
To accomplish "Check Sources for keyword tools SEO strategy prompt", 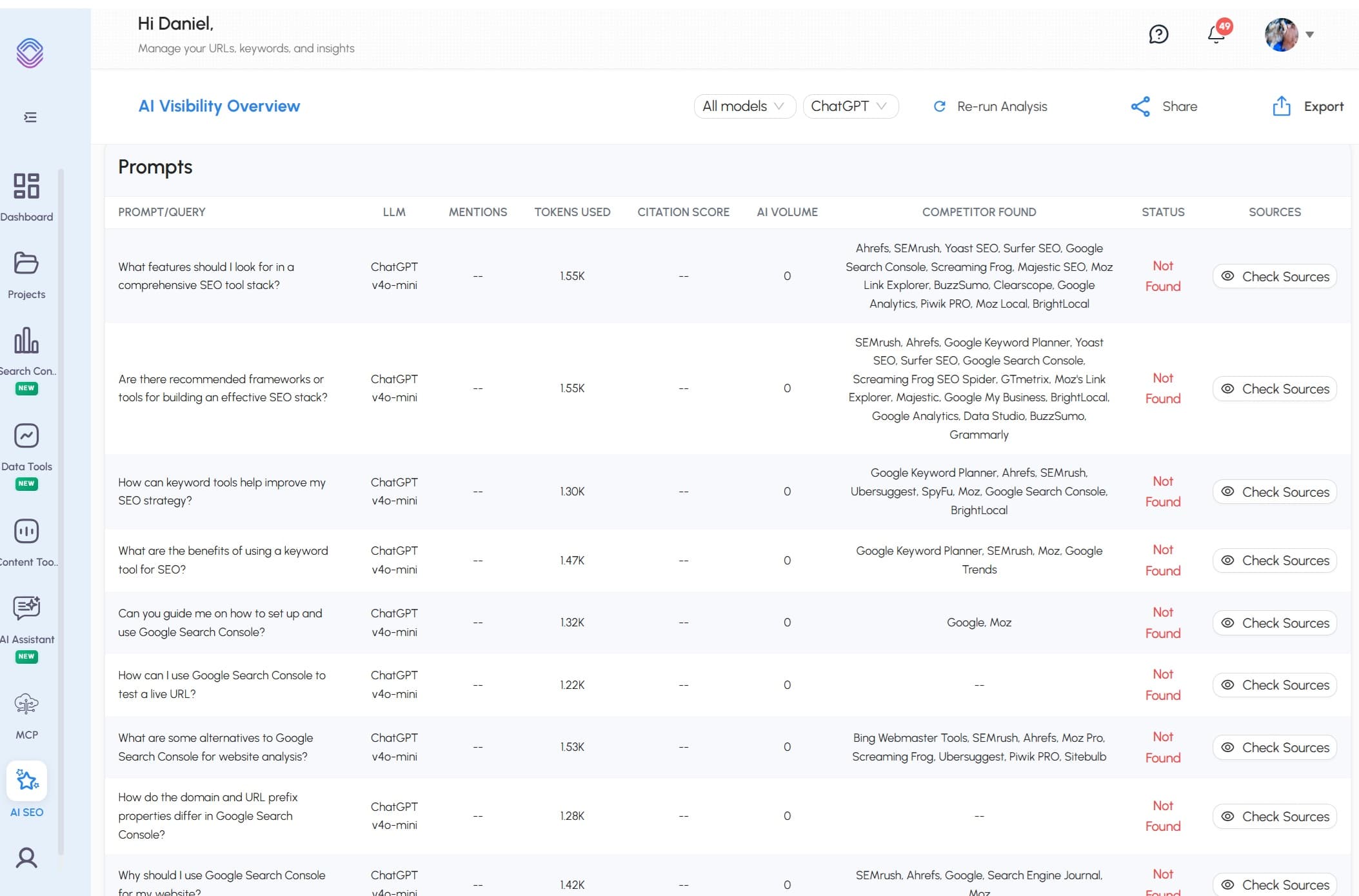I will coord(1275,492).
